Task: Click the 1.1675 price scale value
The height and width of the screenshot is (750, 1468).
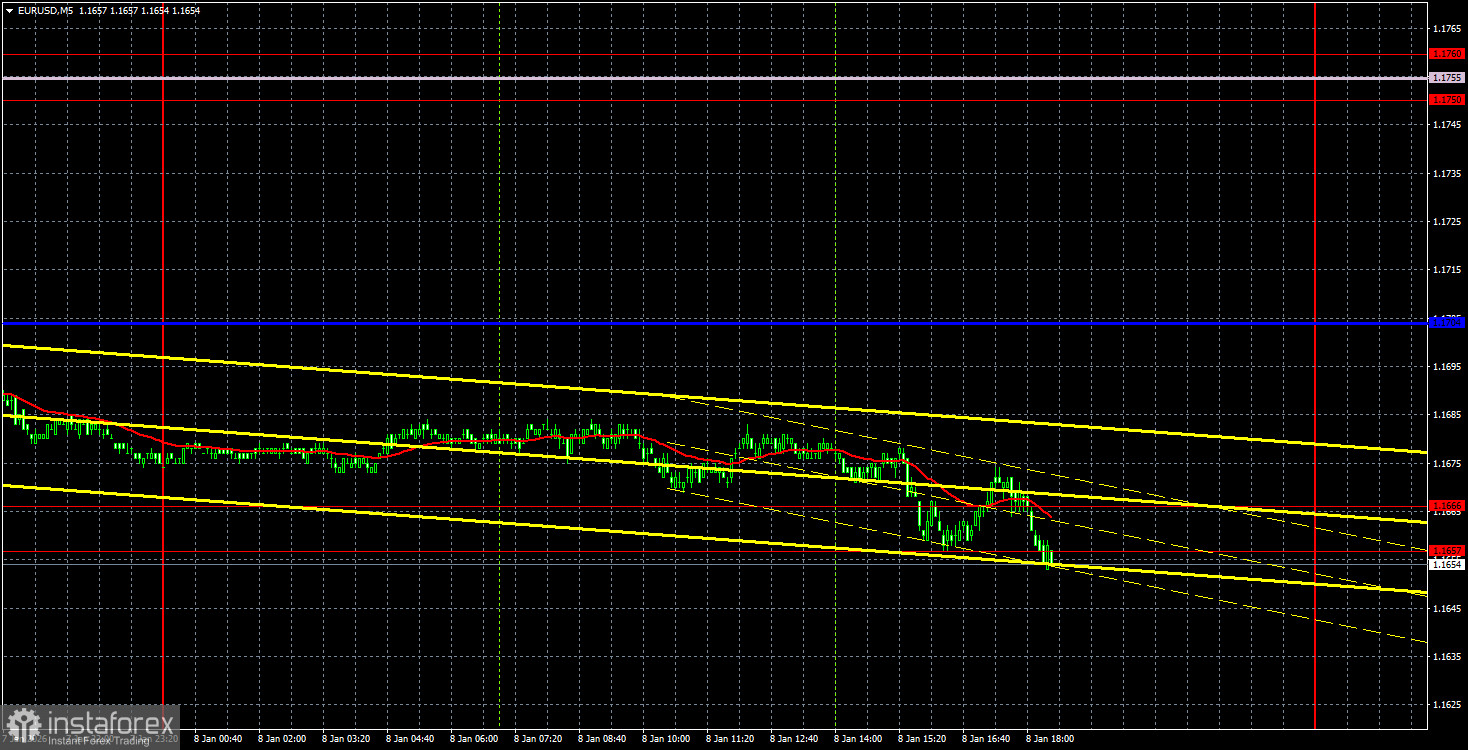Action: point(1447,463)
